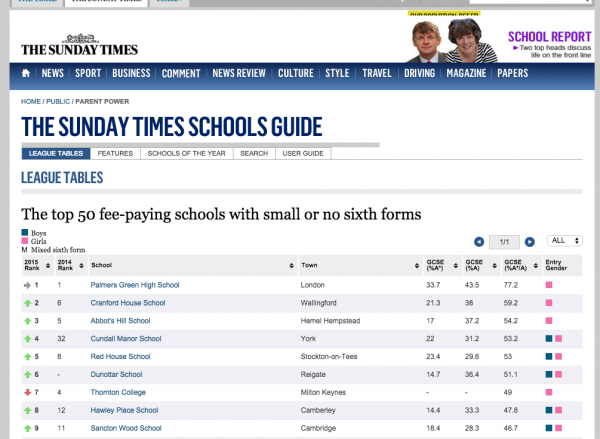Image resolution: width=600 pixels, height=439 pixels.
Task: Click green up arrow for Cundall Manor
Action: pos(28,339)
